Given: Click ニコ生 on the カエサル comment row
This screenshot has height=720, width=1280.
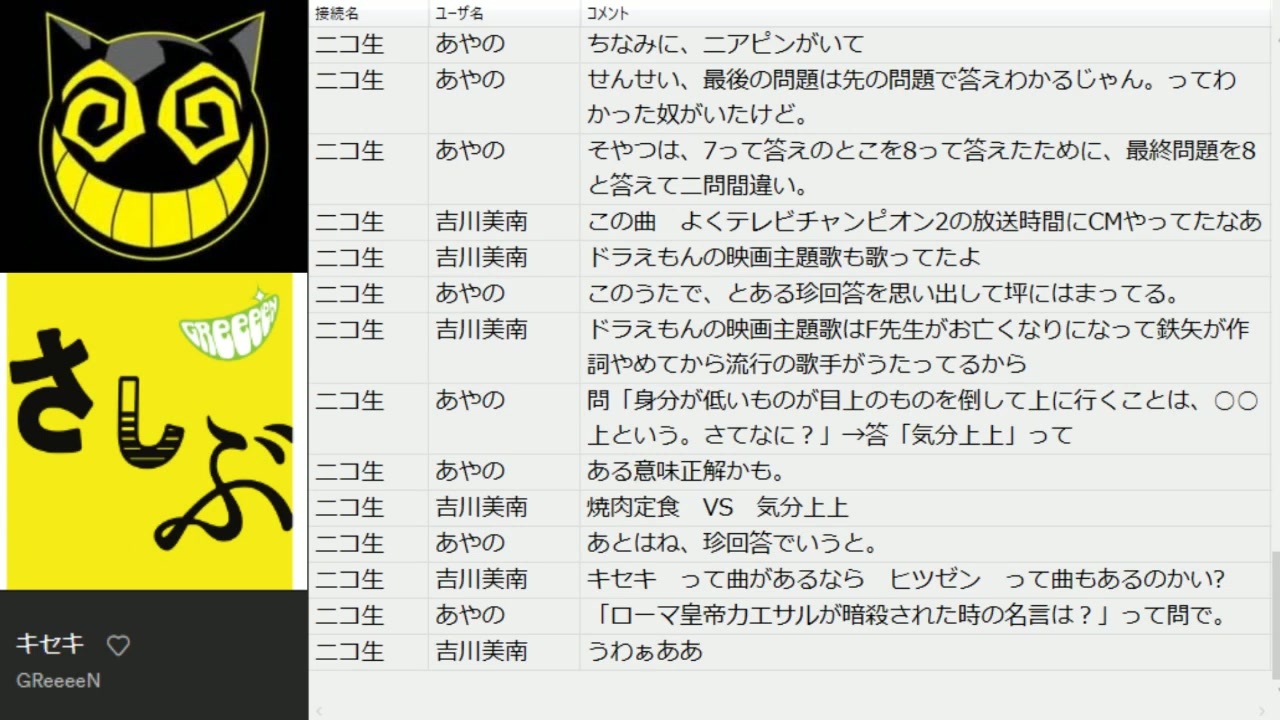Looking at the screenshot, I should pyautogui.click(x=350, y=615).
